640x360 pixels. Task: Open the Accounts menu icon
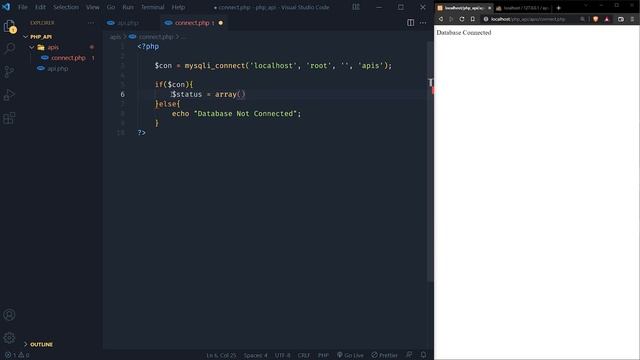(x=9, y=315)
